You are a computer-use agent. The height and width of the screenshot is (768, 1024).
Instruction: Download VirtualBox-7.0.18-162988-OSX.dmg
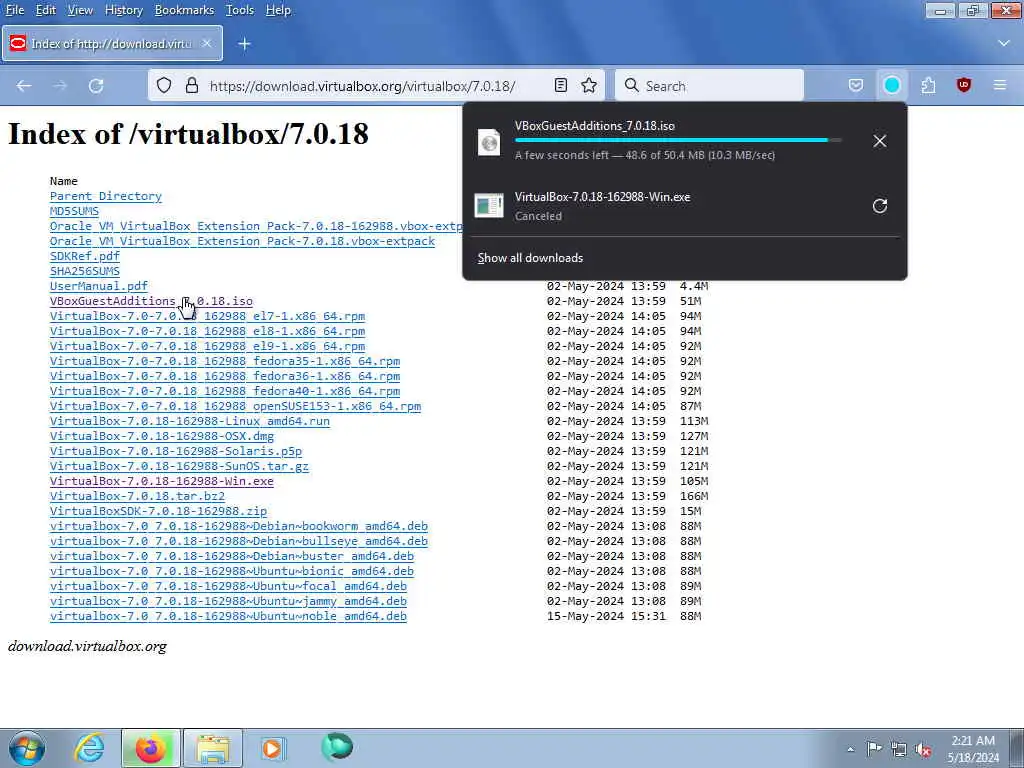162,436
